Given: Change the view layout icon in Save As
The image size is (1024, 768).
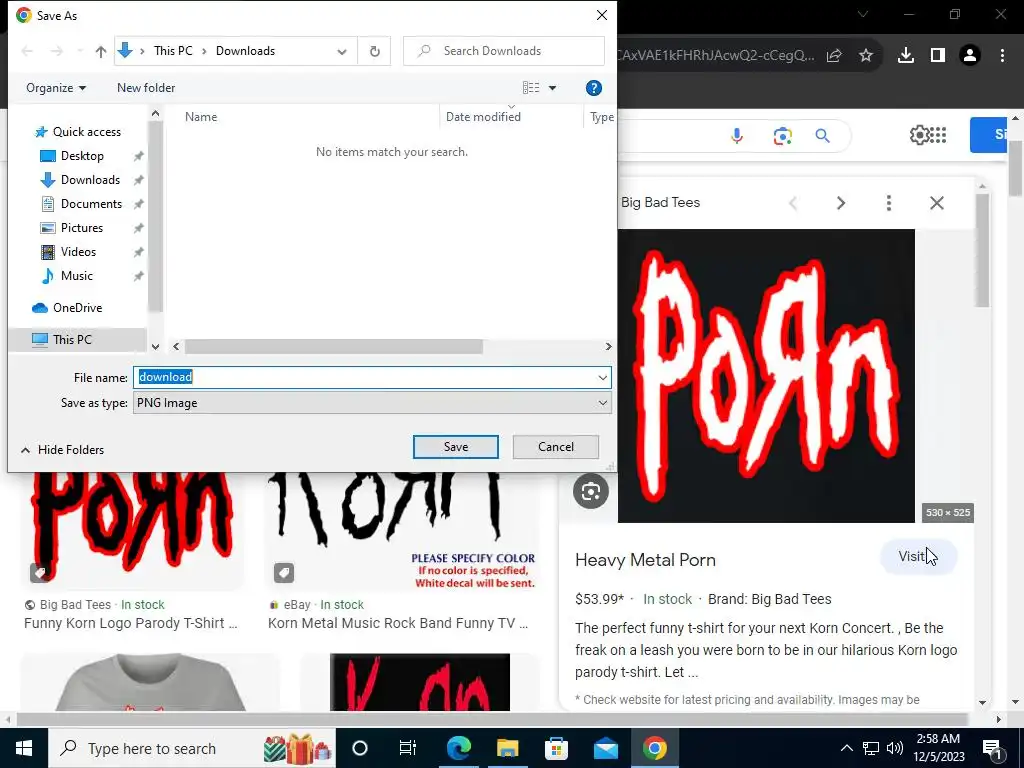Looking at the screenshot, I should click(531, 88).
